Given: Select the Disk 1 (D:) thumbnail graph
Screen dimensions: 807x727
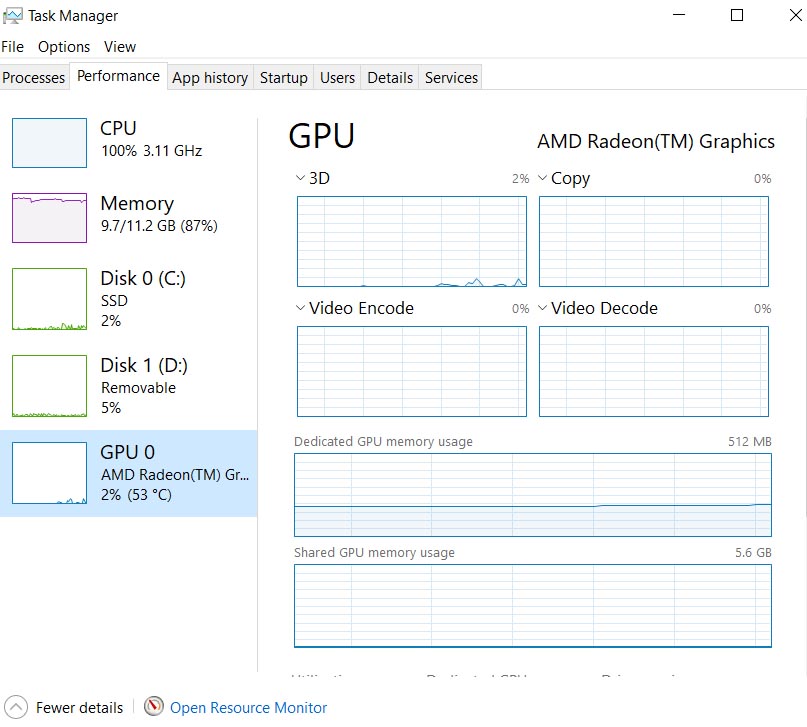Looking at the screenshot, I should 49,386.
